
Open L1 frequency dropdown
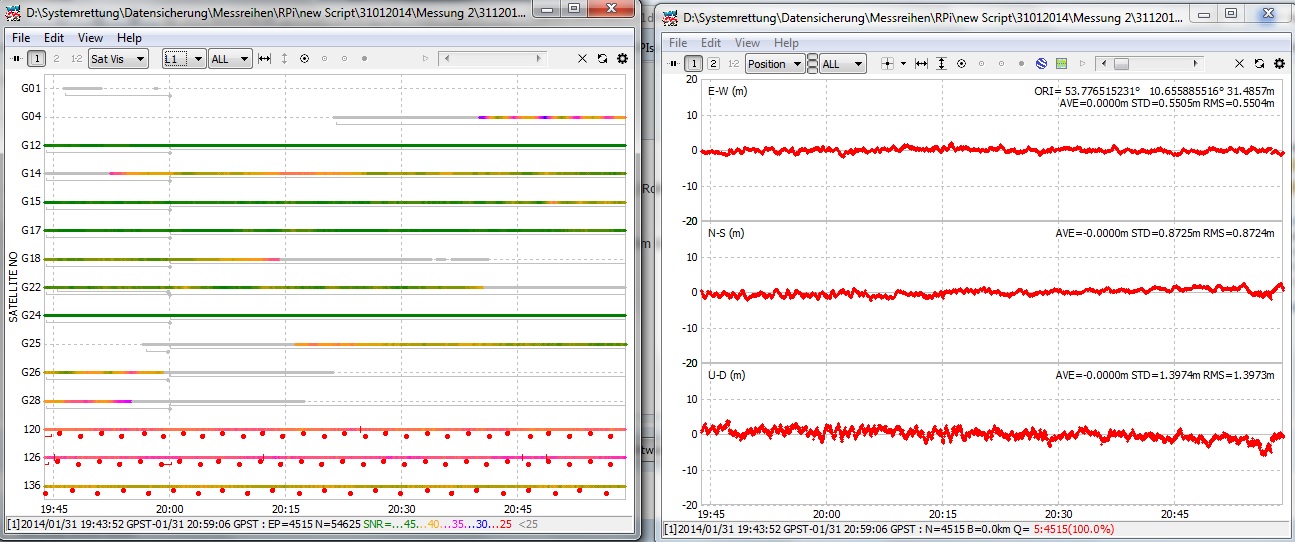(x=184, y=59)
